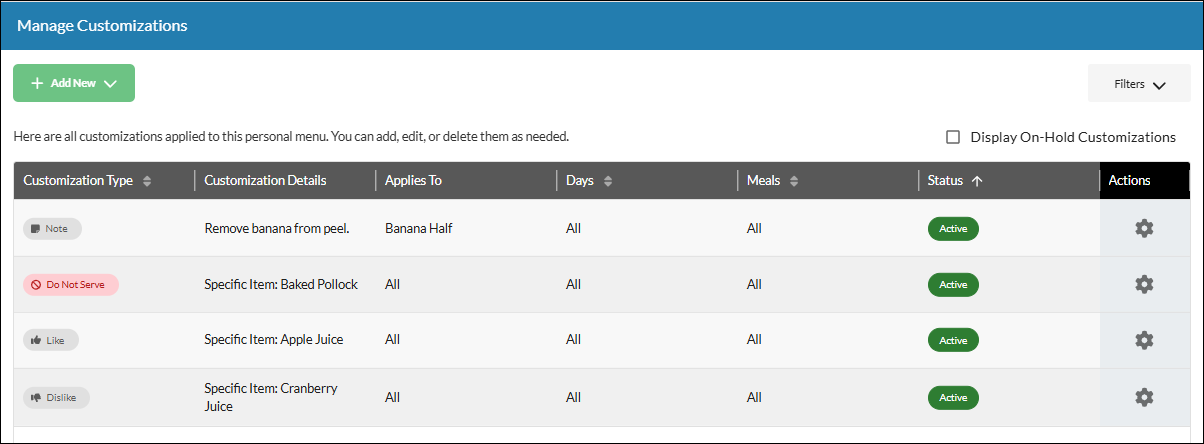This screenshot has width=1204, height=444.
Task: Click Active status of Banana Half row
Action: [x=953, y=228]
